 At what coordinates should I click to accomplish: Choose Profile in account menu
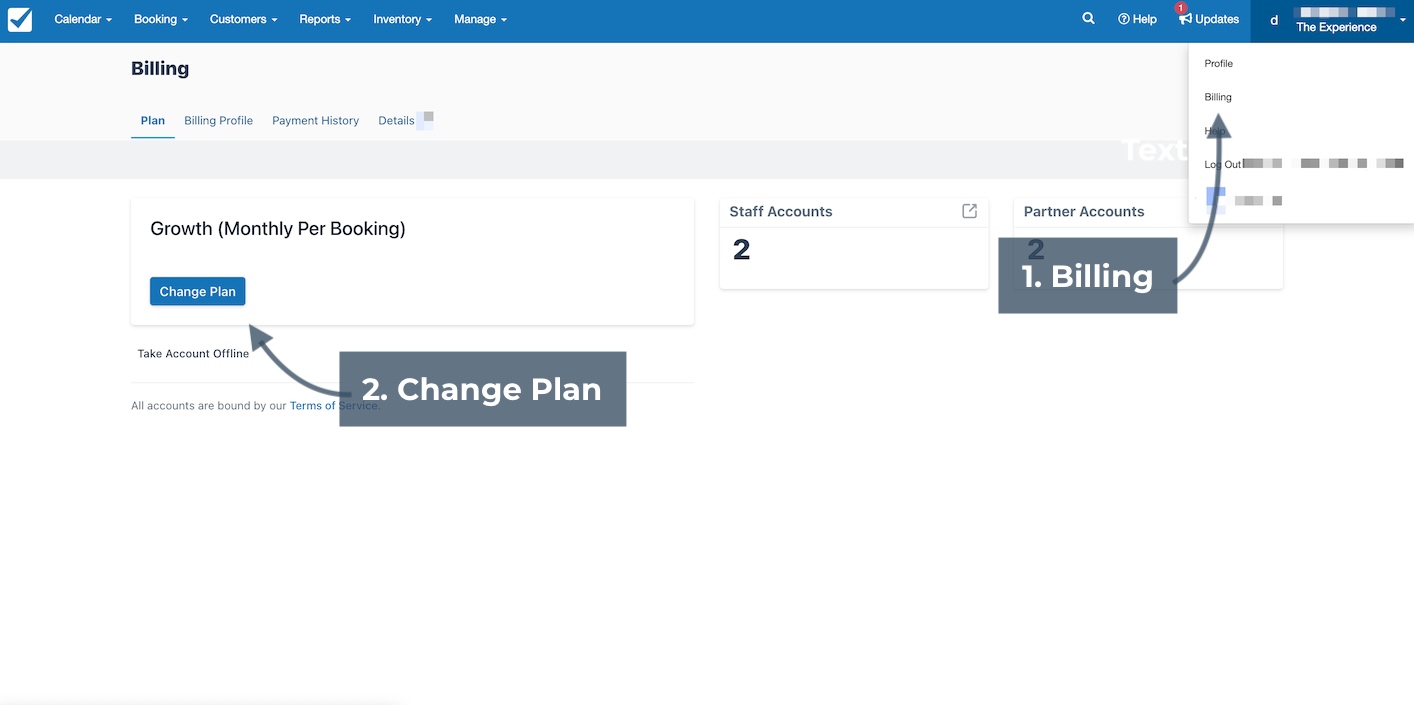(1218, 63)
